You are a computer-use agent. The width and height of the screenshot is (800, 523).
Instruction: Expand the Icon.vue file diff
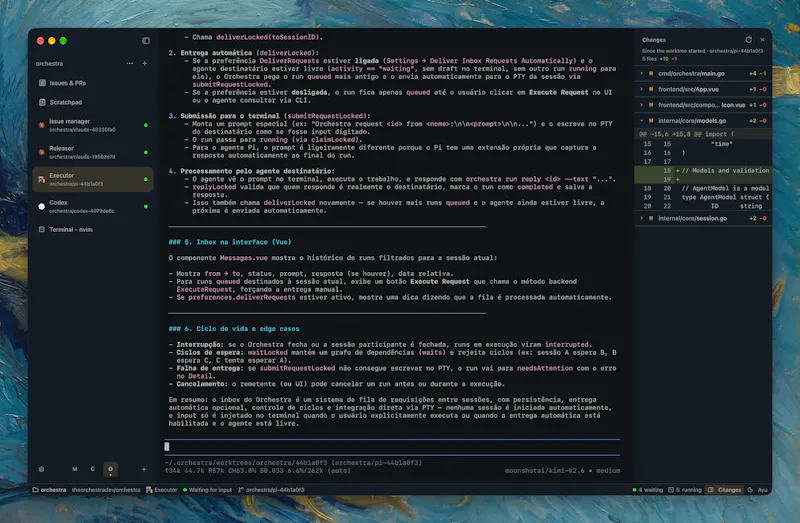coord(642,105)
